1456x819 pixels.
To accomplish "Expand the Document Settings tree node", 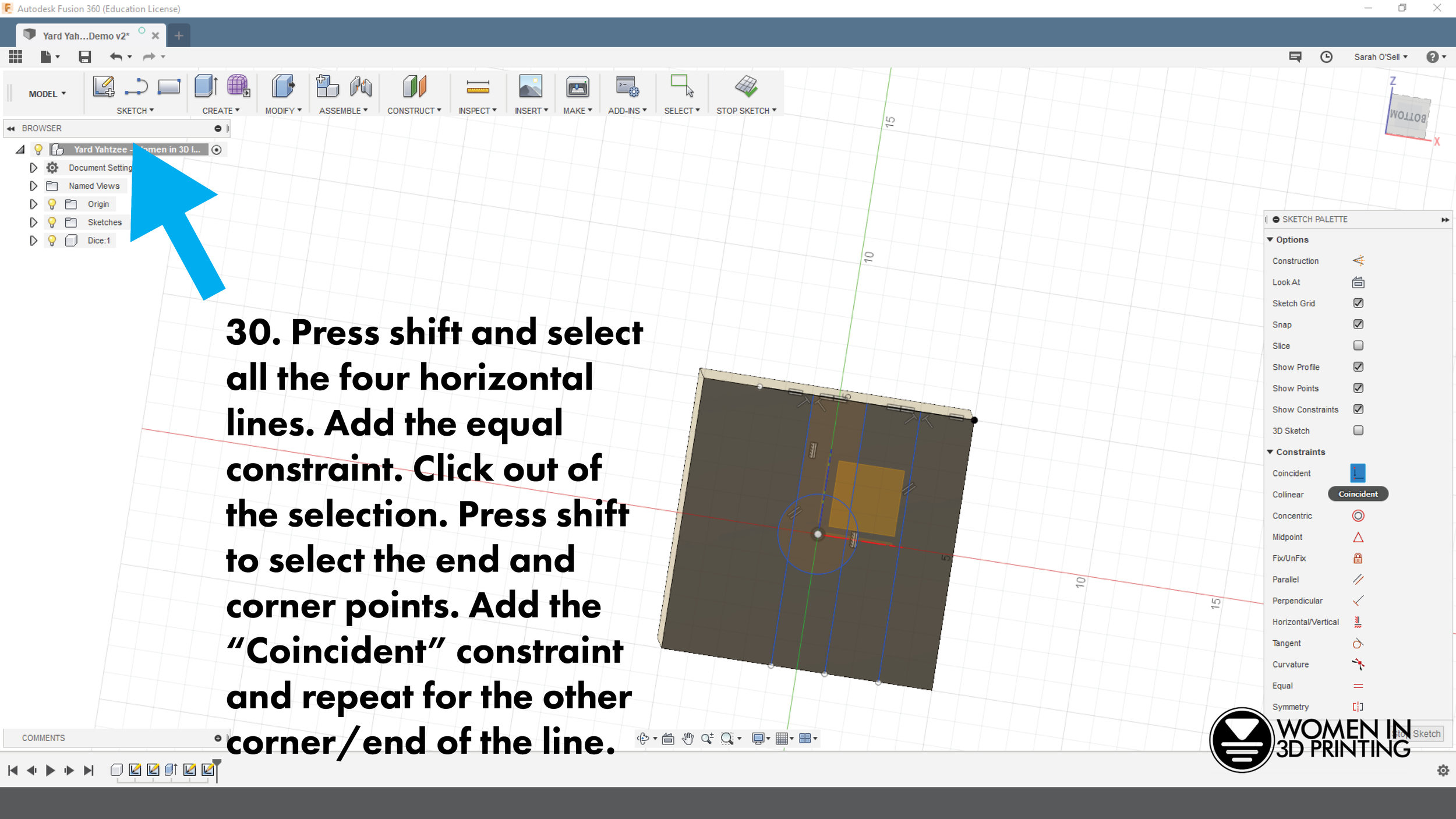I will (33, 168).
